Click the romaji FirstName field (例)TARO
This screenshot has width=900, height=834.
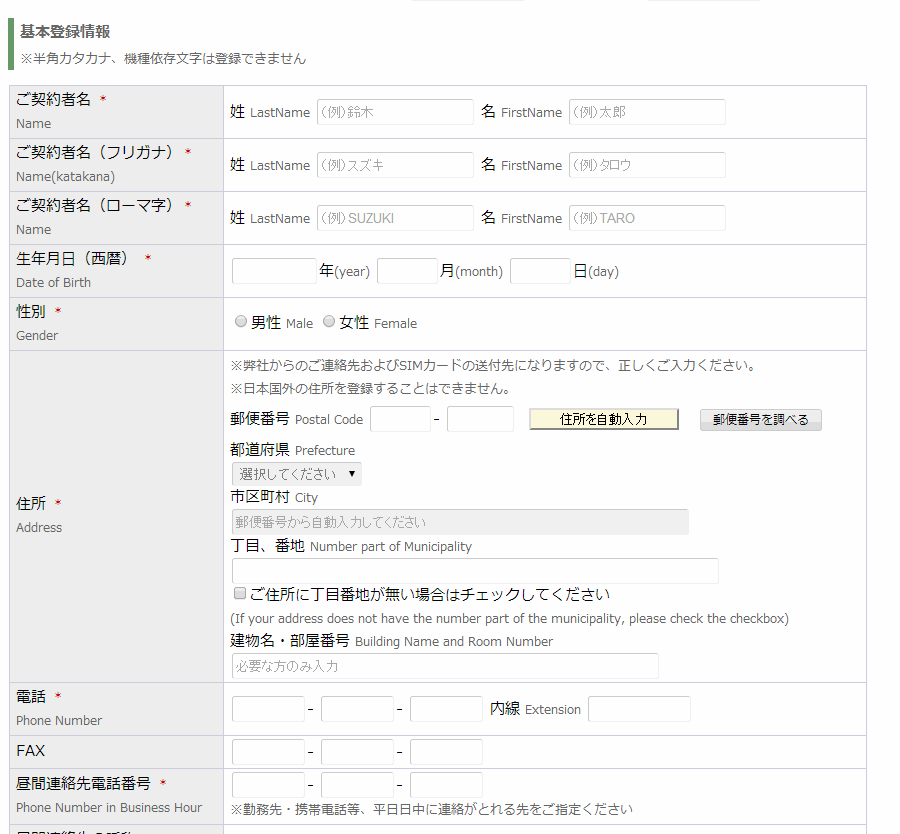tap(647, 218)
